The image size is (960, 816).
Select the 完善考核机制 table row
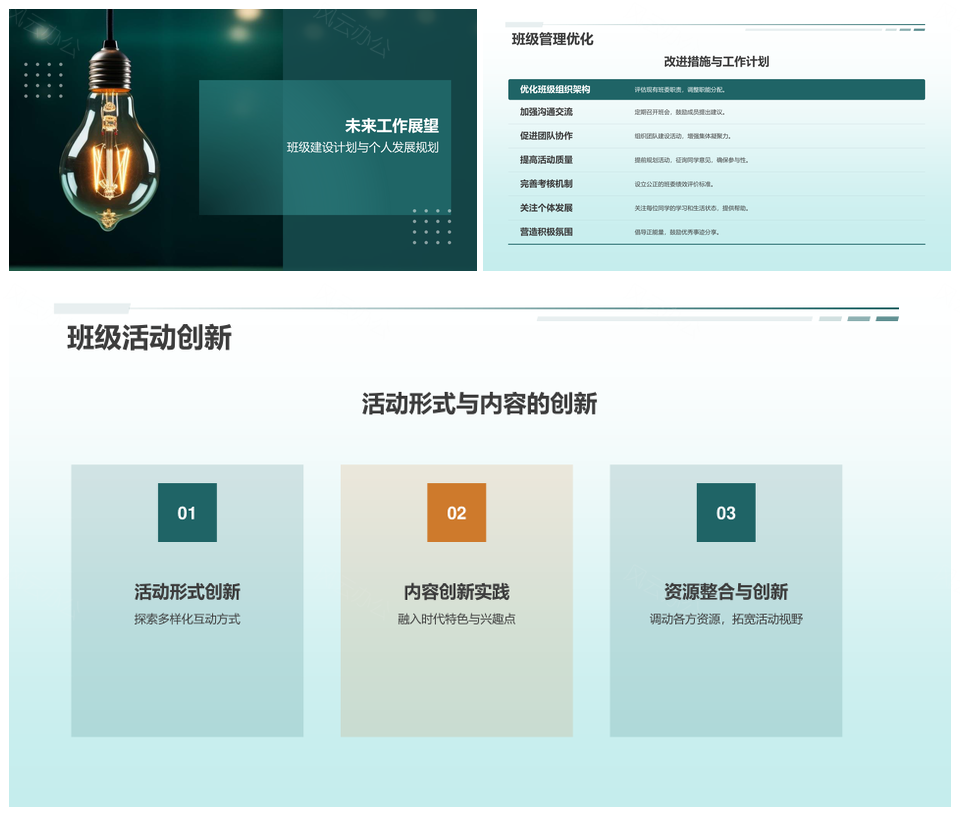click(716, 184)
